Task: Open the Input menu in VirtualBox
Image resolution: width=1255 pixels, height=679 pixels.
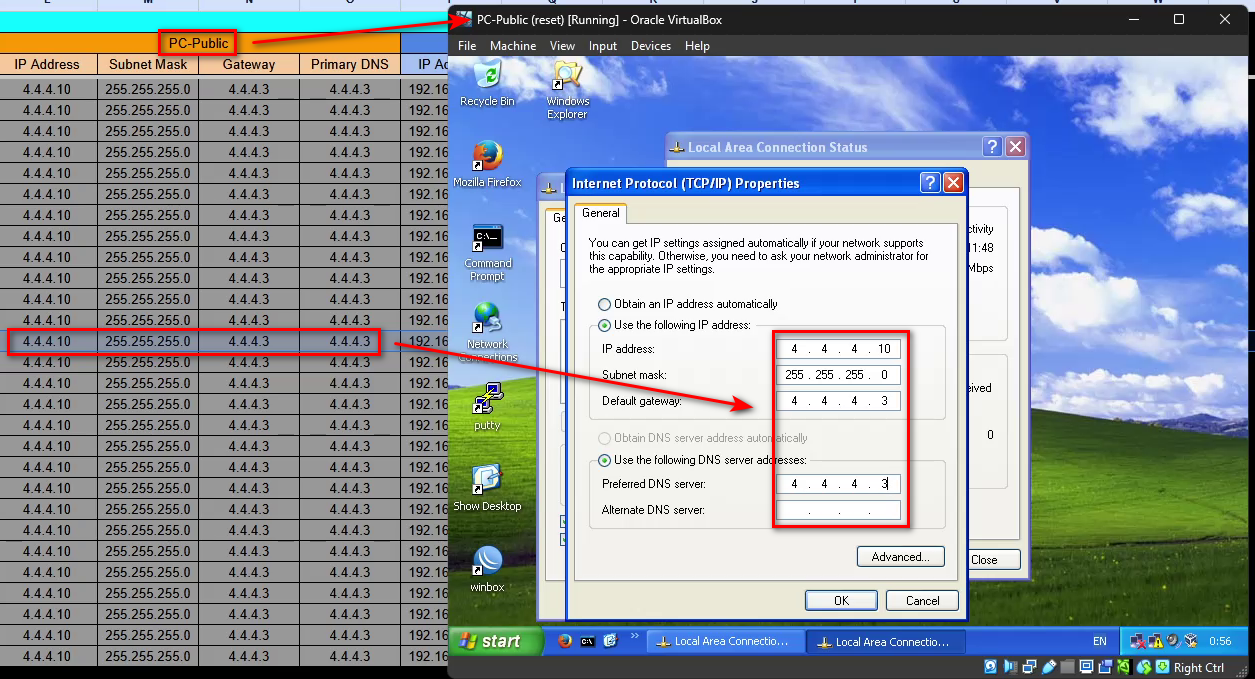Action: (x=603, y=46)
